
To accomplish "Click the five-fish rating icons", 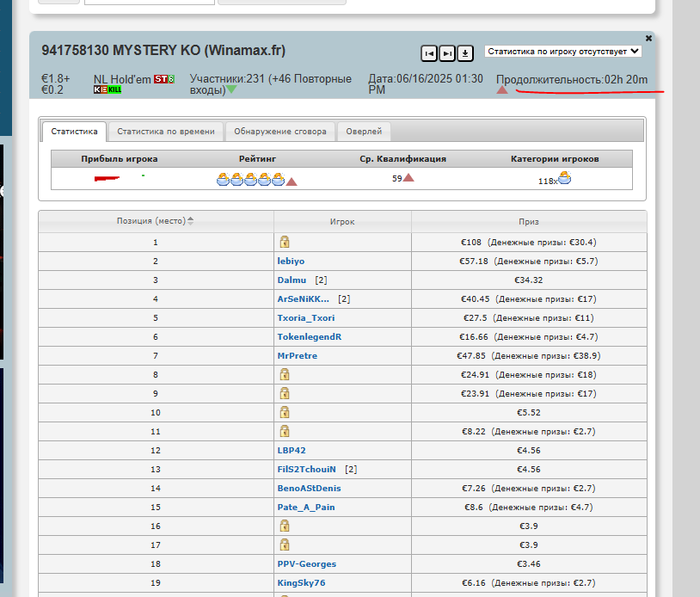I will coord(250,180).
